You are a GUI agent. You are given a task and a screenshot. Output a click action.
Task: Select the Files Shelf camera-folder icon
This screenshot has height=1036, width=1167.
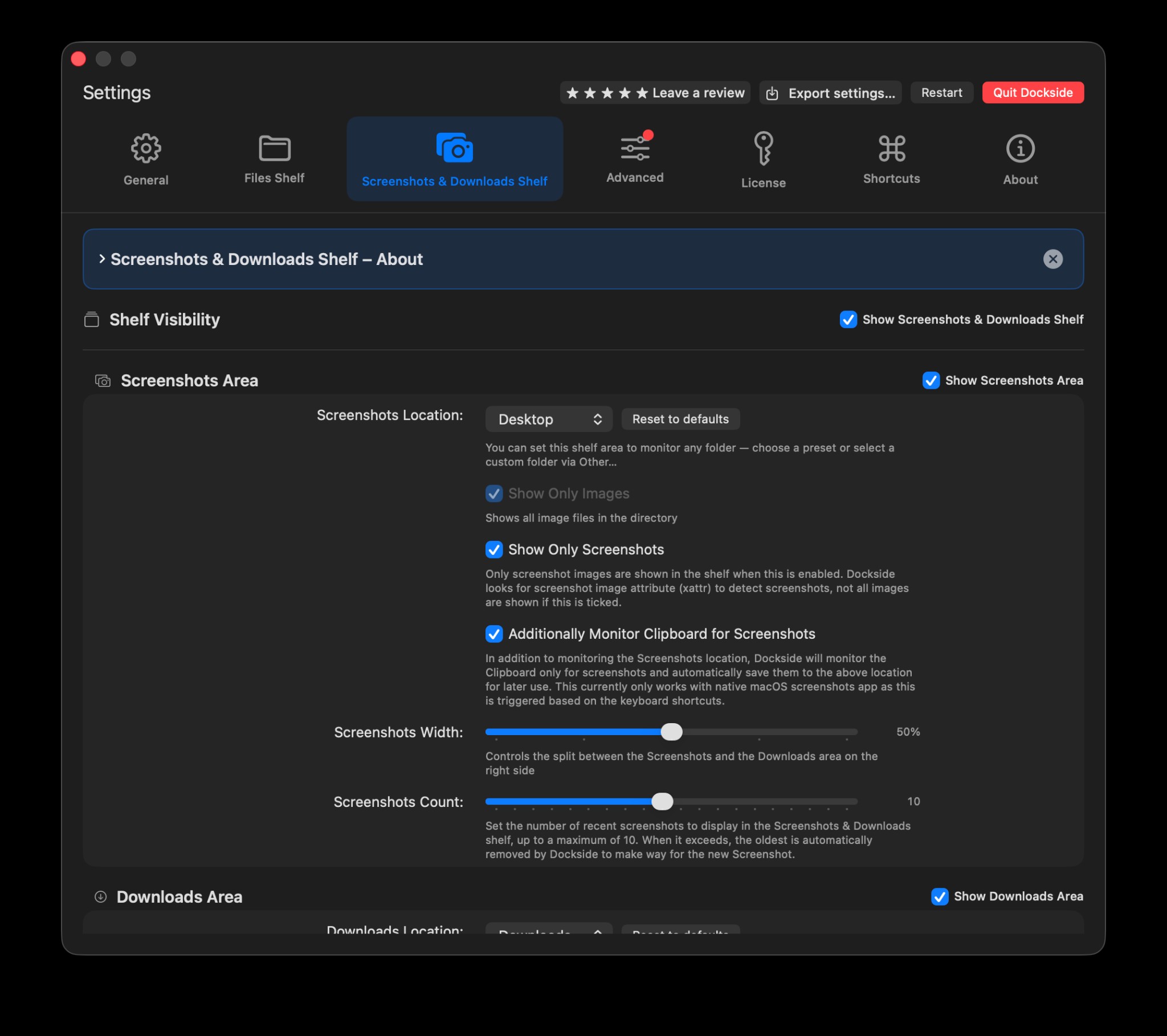274,149
